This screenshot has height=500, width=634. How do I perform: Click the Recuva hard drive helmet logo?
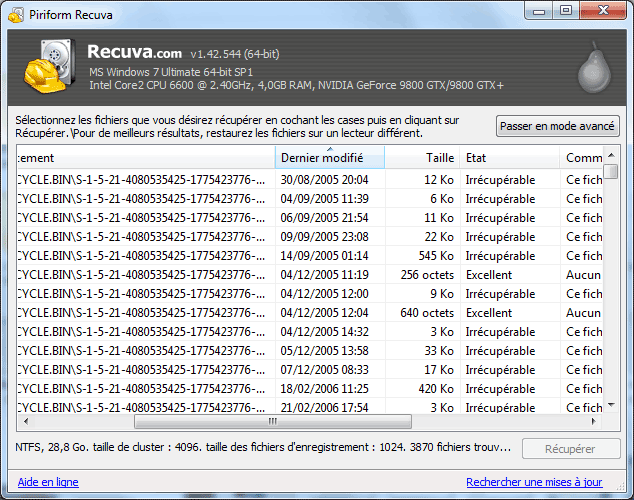click(50, 66)
